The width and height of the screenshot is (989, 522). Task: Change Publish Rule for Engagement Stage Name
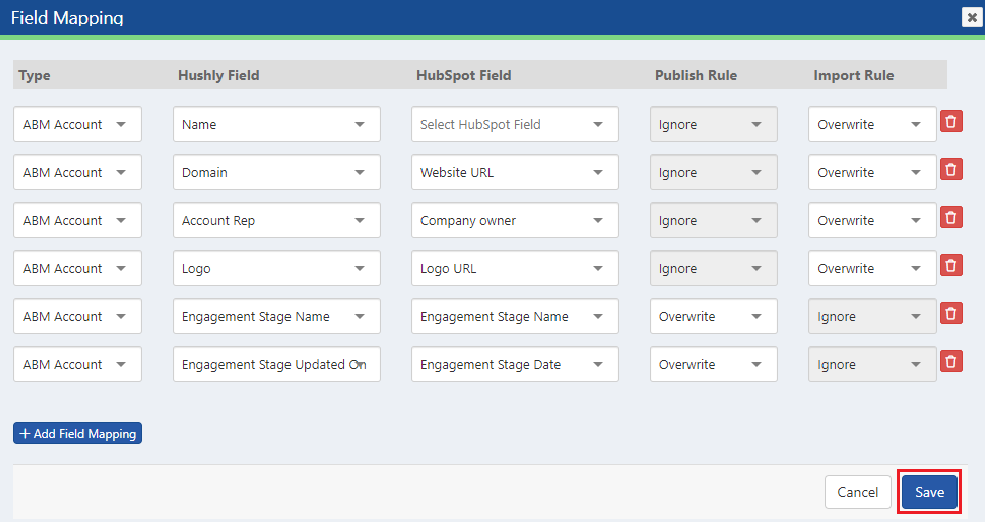(714, 316)
